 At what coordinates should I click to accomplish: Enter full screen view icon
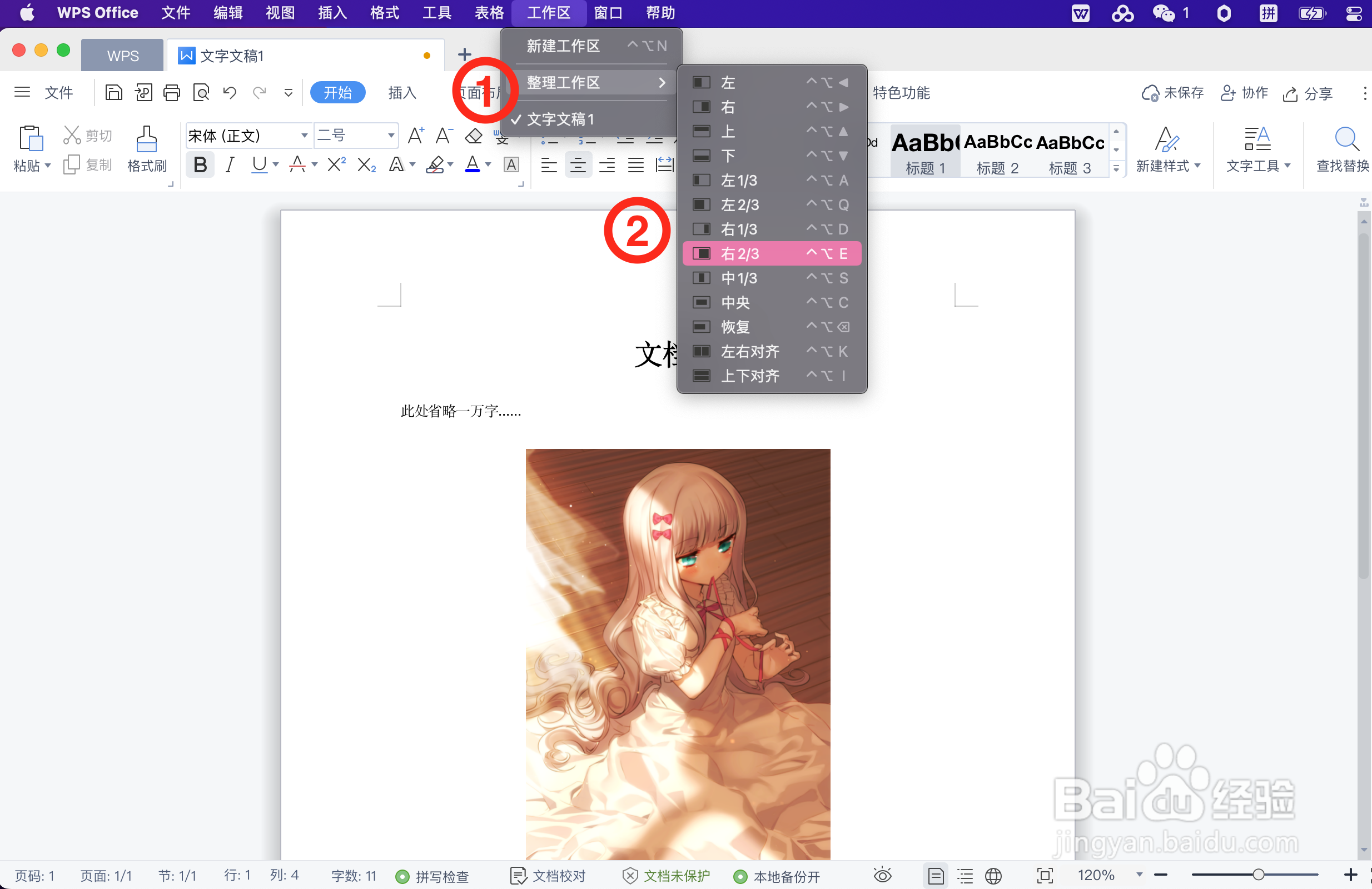click(1045, 876)
